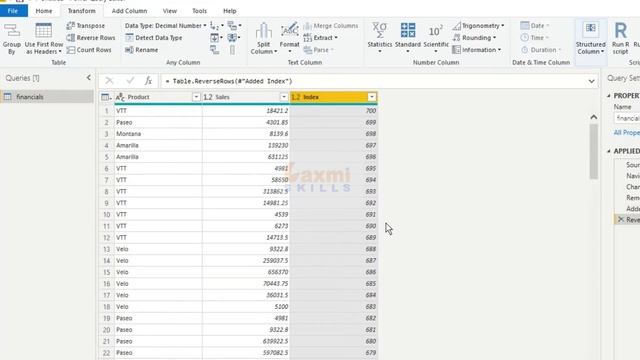Expand the Trigonometry dropdown
Screen dimensions: 640x360
click(x=478, y=26)
